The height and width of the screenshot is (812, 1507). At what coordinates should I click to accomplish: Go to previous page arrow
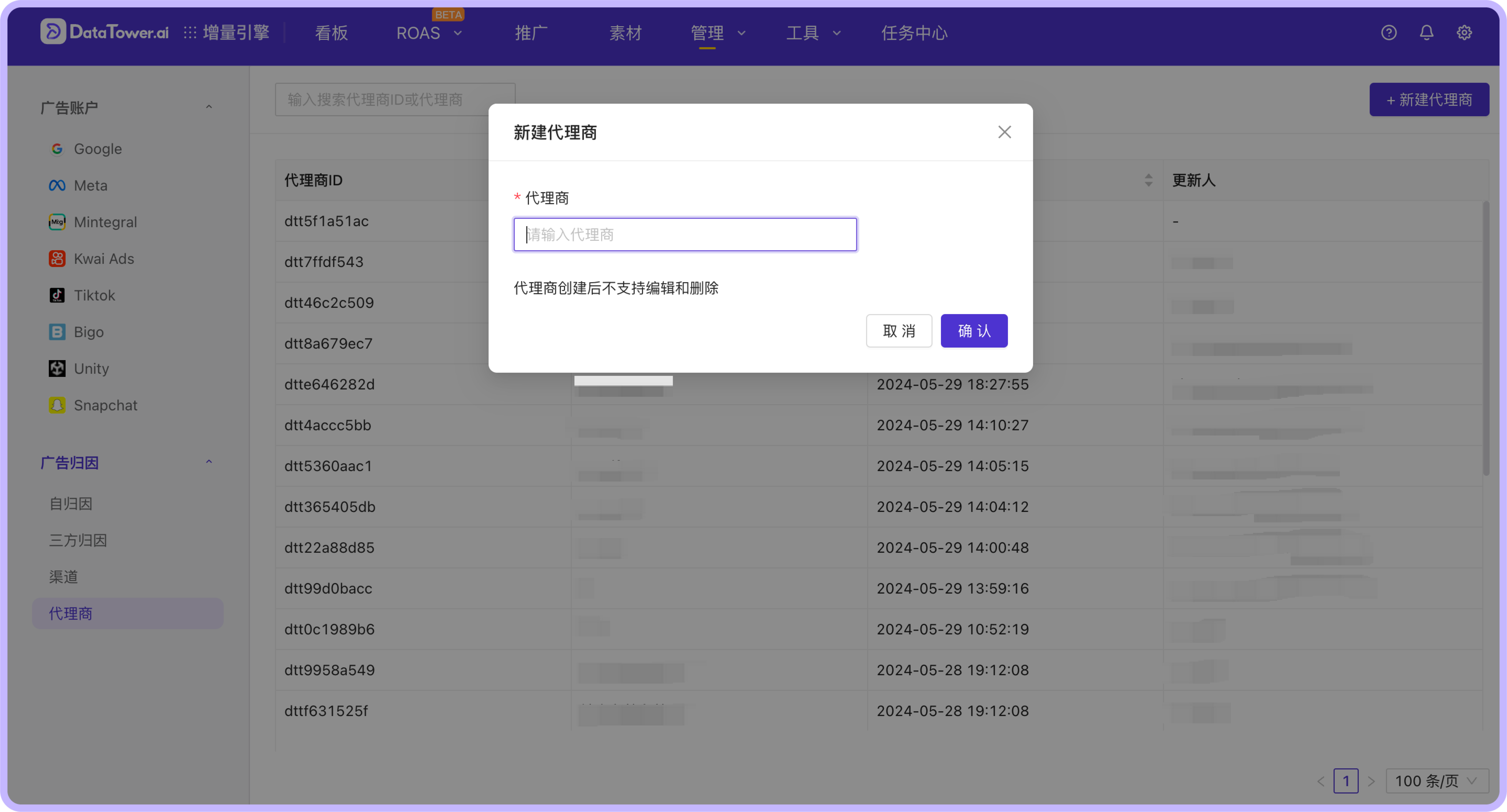[x=1320, y=781]
